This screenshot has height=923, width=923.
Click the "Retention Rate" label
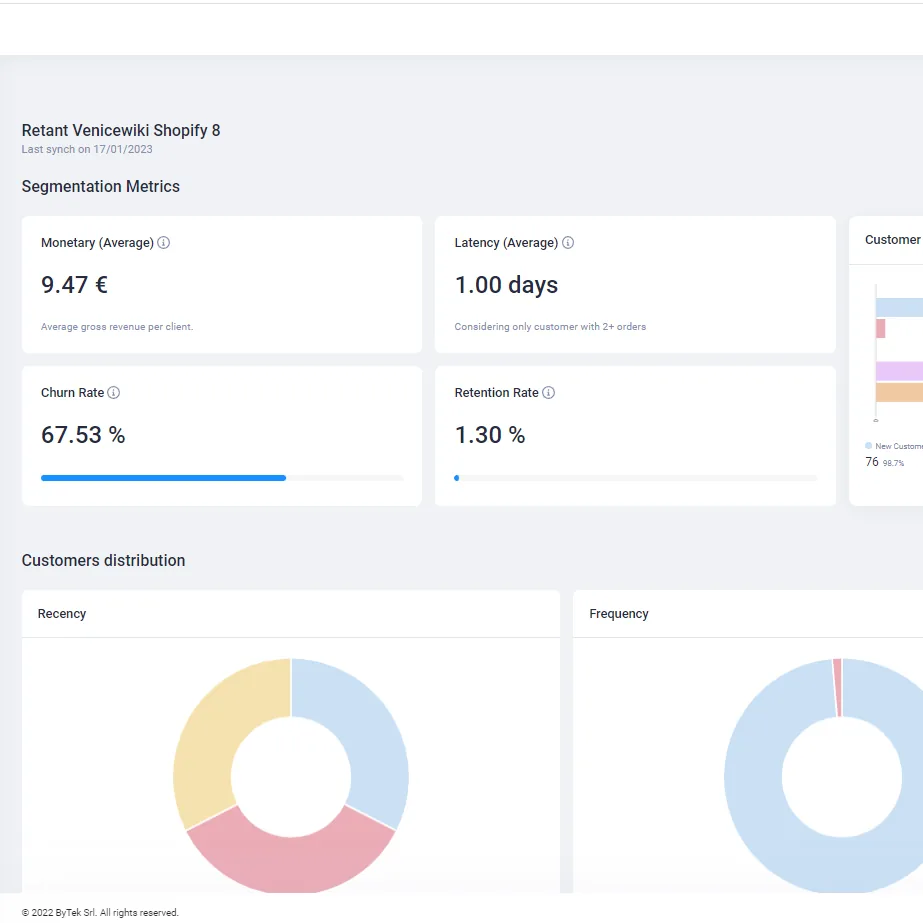[496, 393]
